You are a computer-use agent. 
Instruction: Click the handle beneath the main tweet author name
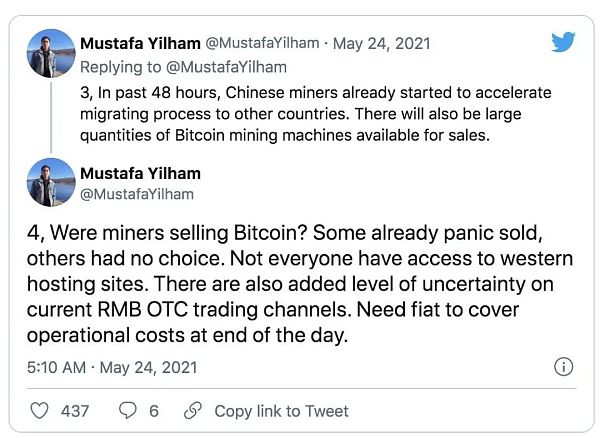(136, 193)
